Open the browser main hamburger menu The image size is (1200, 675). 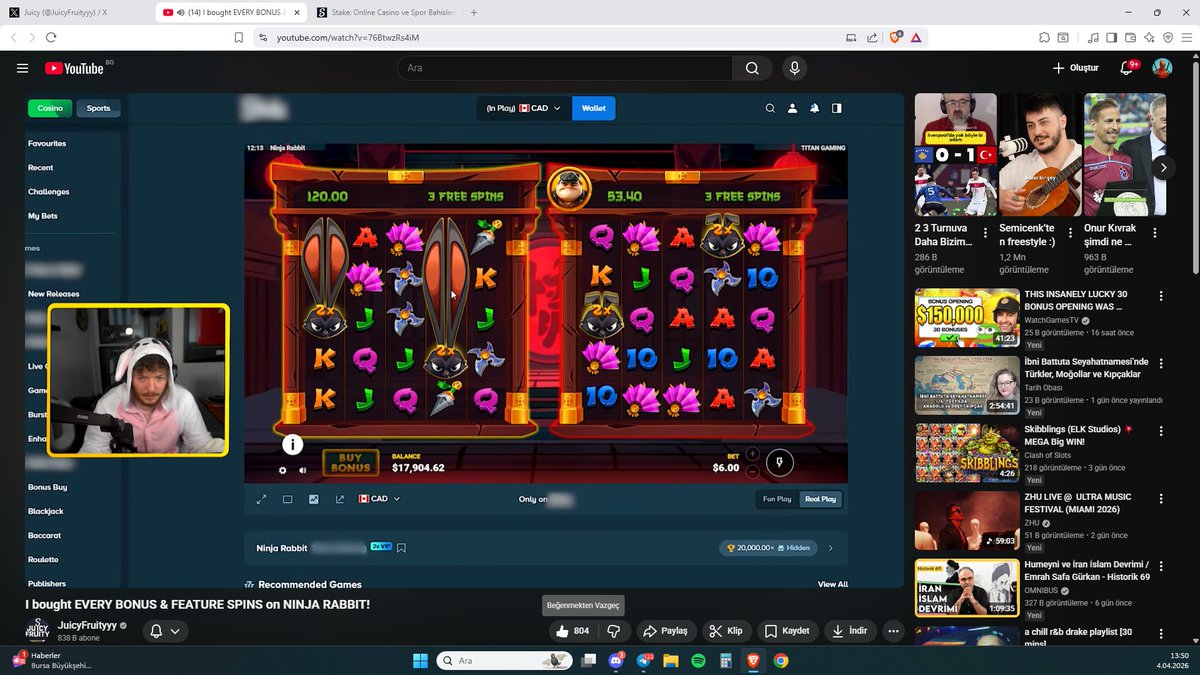click(x=1187, y=37)
